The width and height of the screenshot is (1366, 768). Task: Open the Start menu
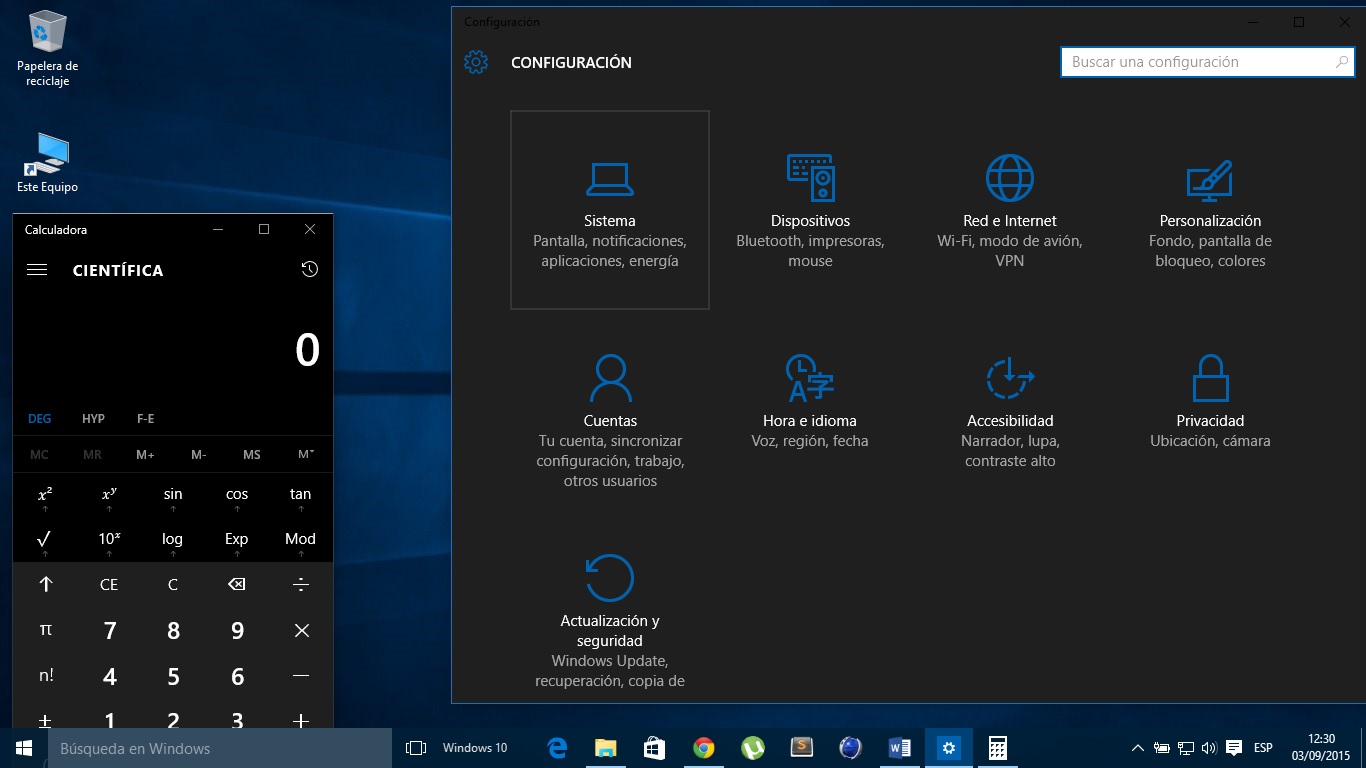coord(21,747)
